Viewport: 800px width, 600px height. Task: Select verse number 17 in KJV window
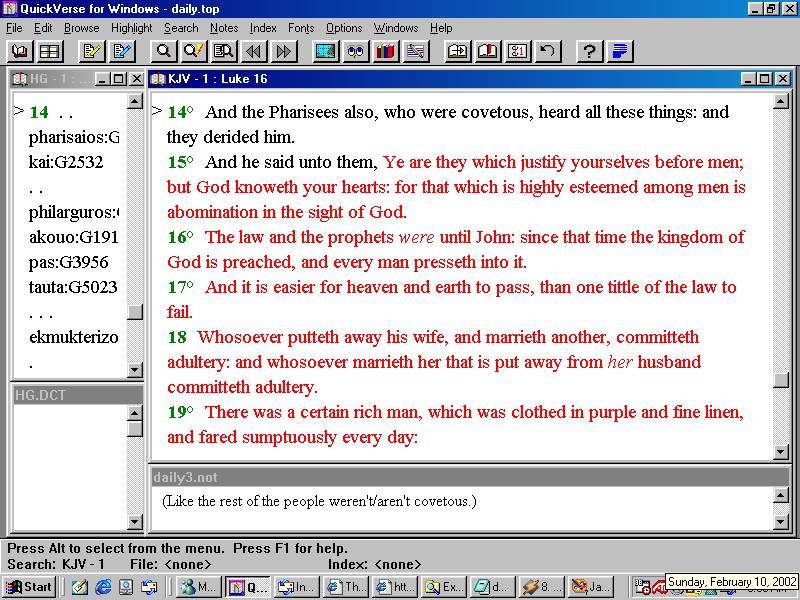[x=177, y=287]
